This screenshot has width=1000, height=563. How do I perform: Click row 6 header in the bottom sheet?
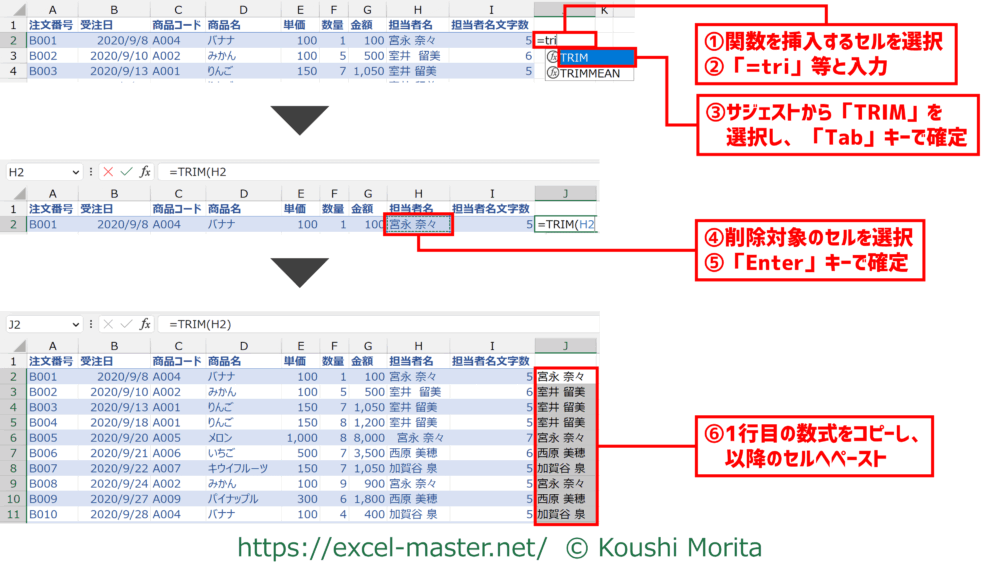tap(14, 438)
